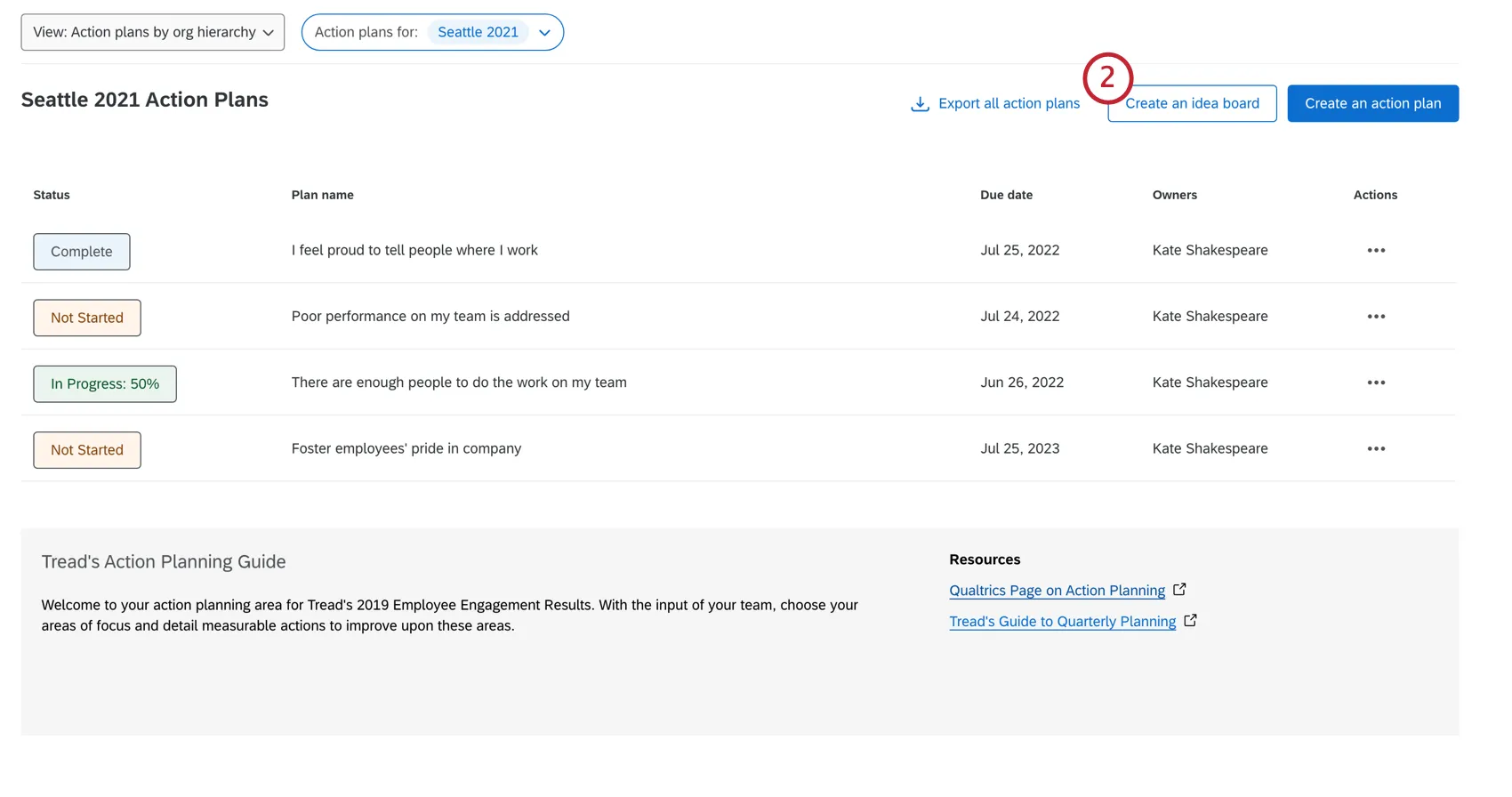Change the Complete status badge

pos(82,252)
